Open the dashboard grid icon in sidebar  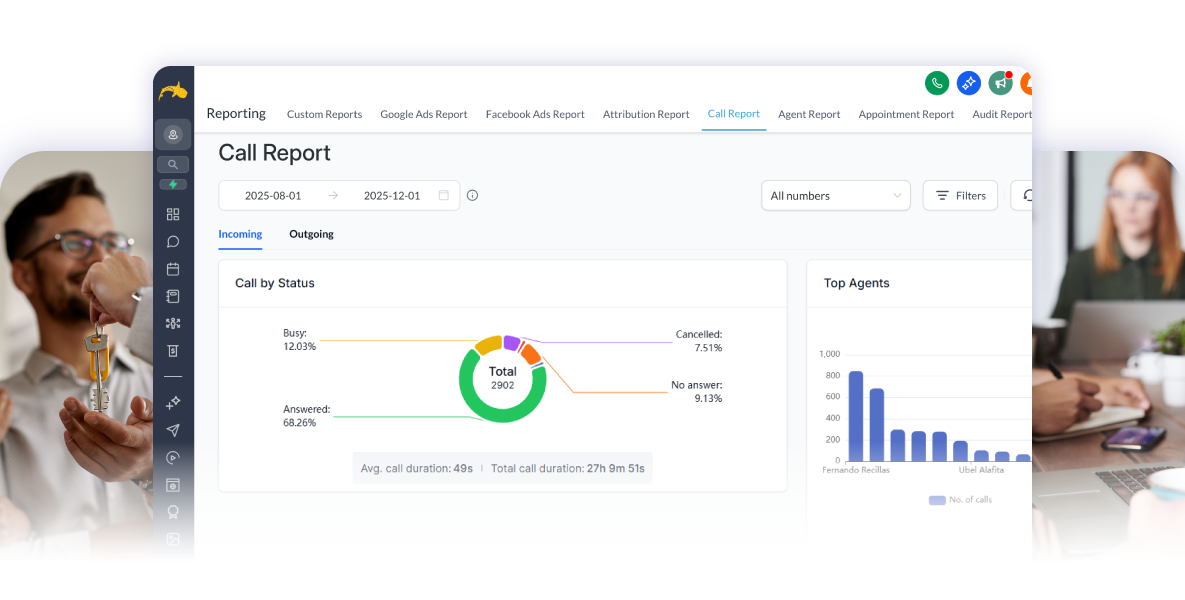point(173,214)
